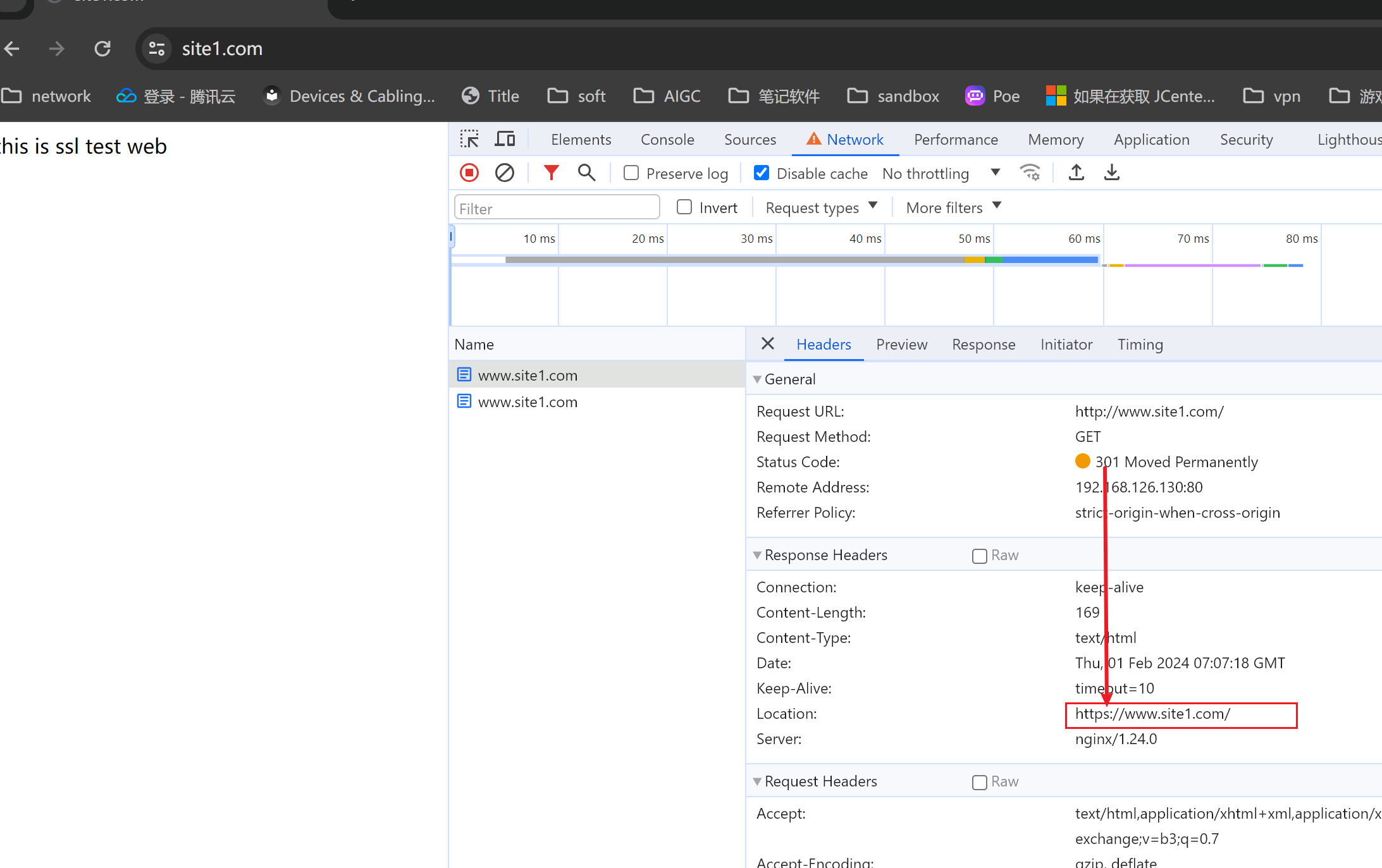
Task: Activate the inspect element picker icon
Action: (469, 139)
